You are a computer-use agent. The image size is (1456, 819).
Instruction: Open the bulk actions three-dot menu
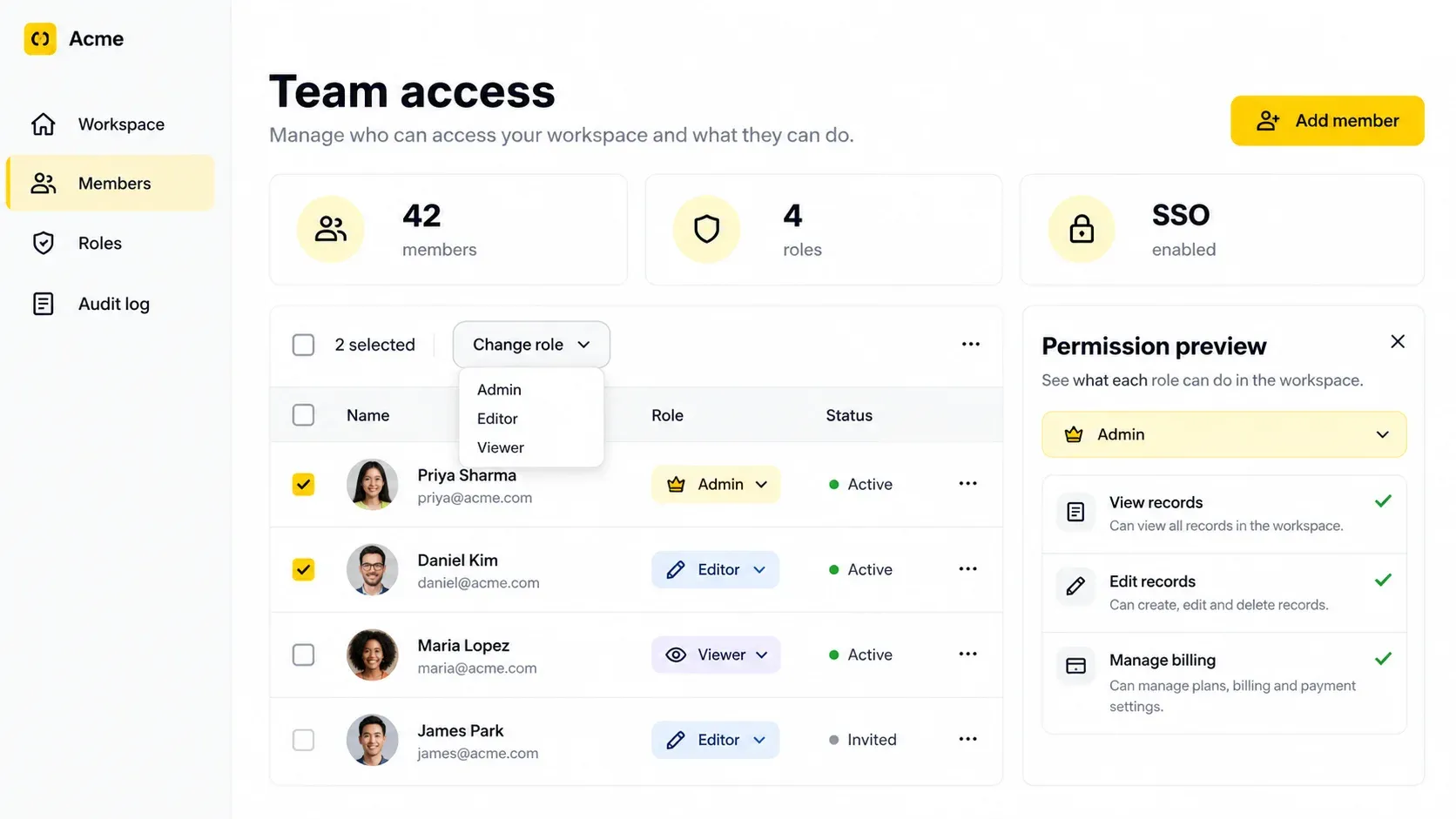(971, 345)
